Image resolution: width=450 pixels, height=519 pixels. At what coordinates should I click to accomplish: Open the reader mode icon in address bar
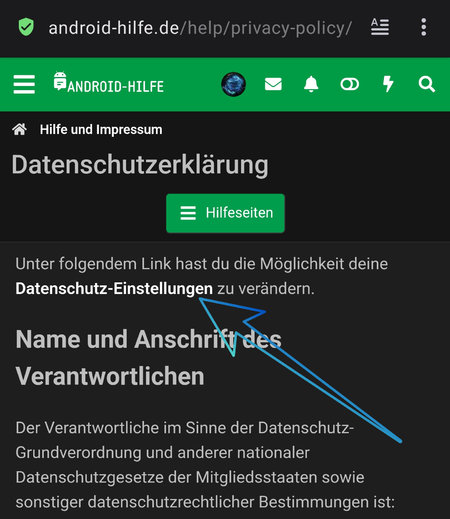coord(380,27)
